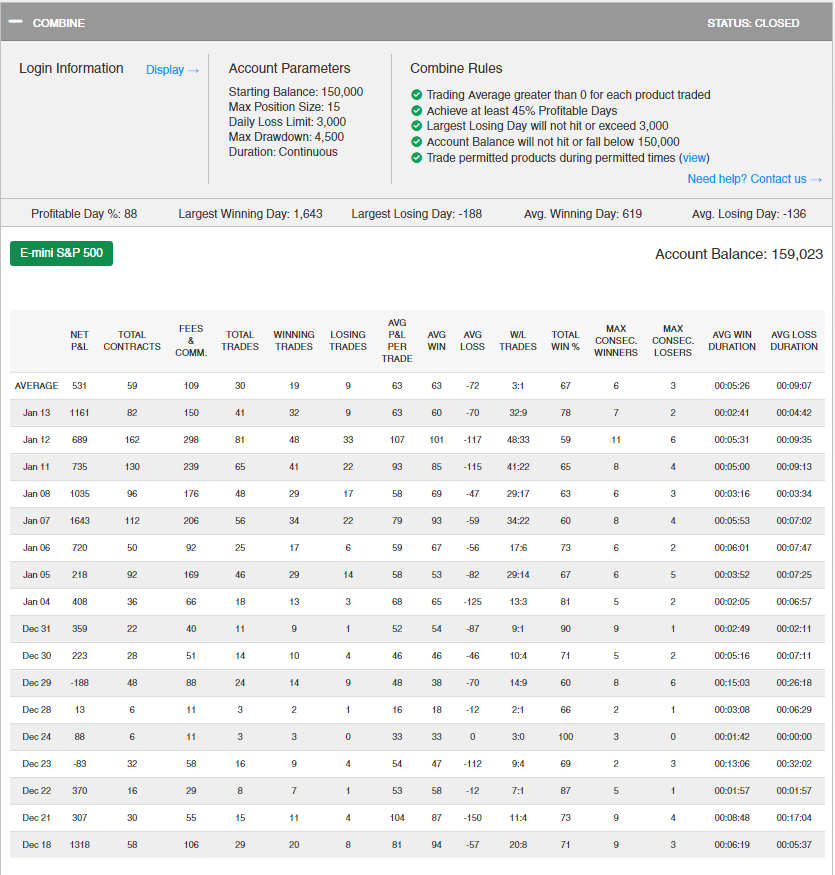Click the AVERAGE row label
This screenshot has height=875, width=835.
[x=36, y=385]
